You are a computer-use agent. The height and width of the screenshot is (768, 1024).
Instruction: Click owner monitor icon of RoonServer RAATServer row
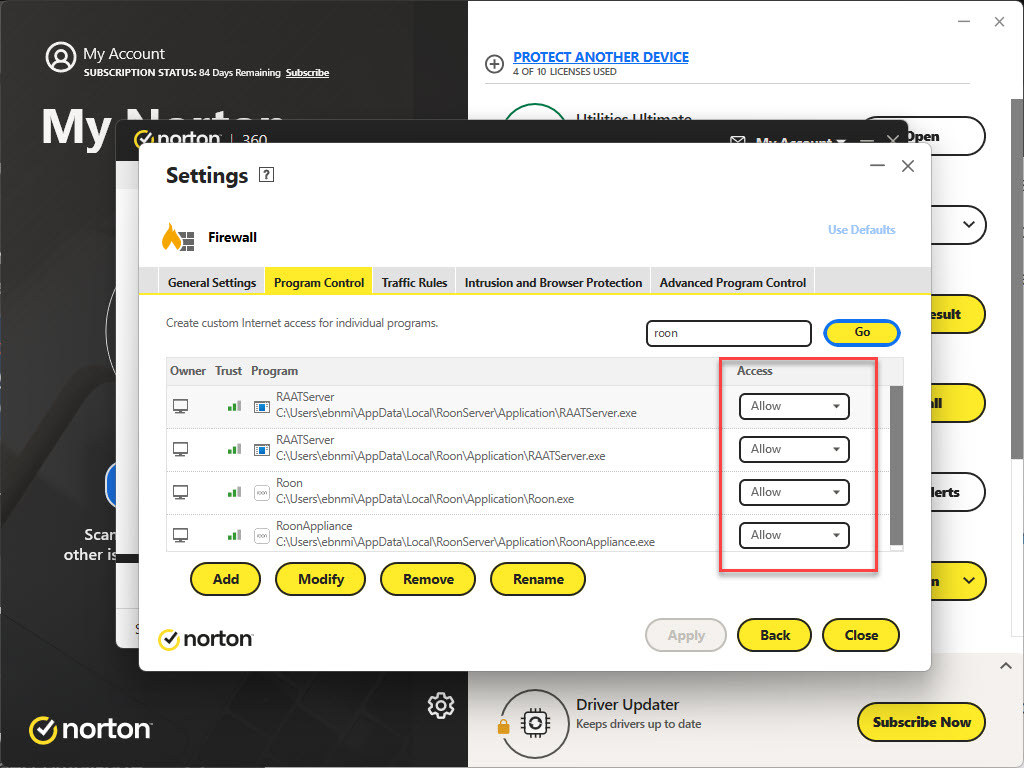(180, 406)
